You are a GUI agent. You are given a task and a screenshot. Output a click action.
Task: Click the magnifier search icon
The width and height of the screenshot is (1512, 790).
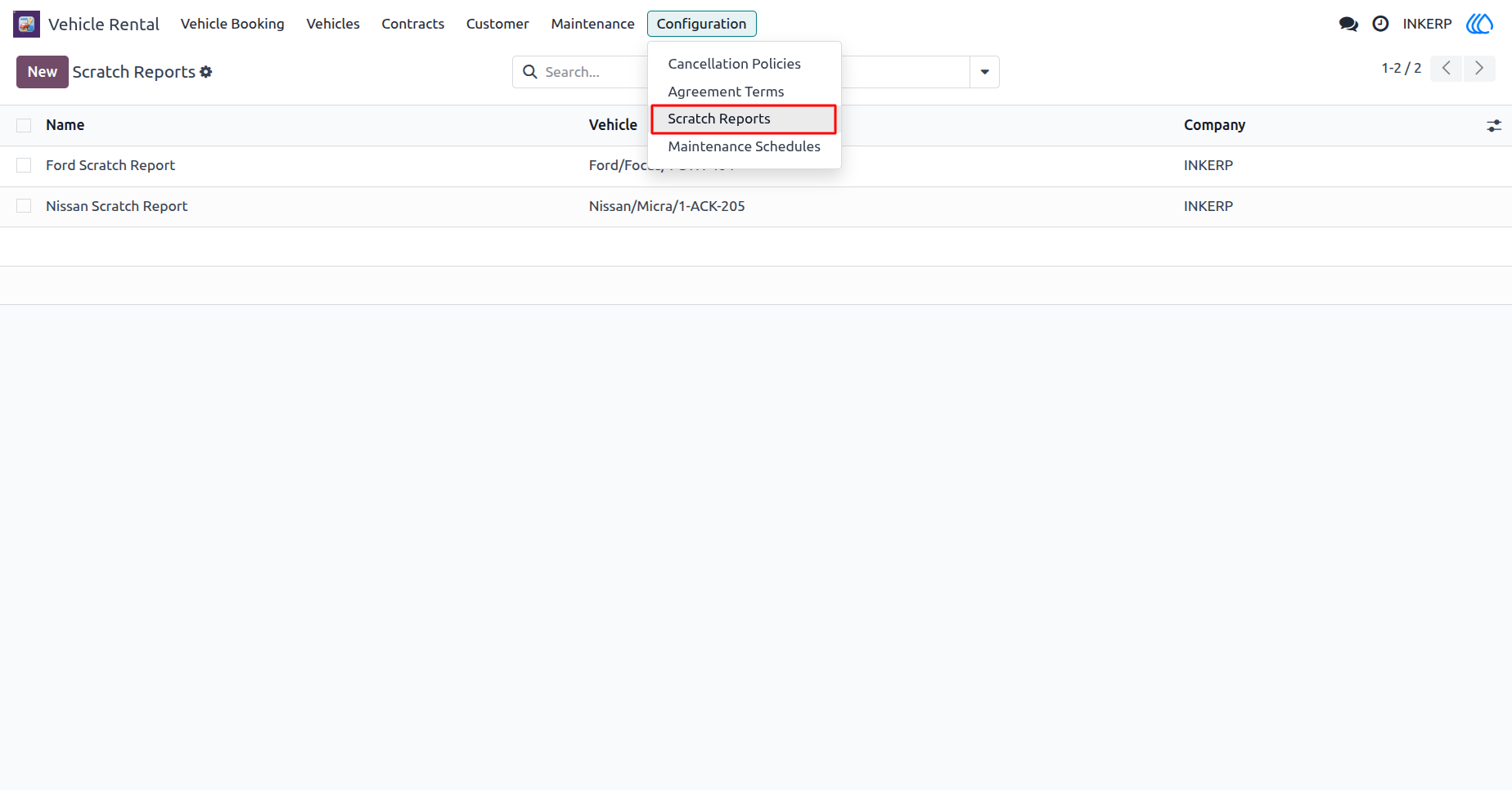pos(530,72)
